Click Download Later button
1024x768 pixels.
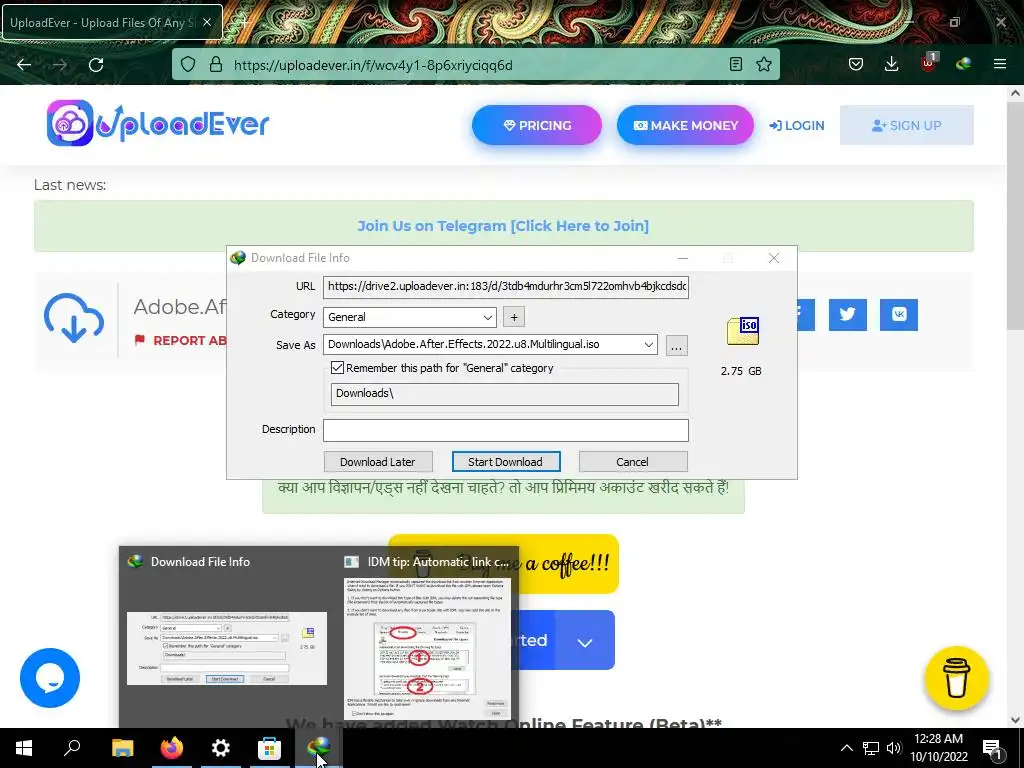point(377,462)
